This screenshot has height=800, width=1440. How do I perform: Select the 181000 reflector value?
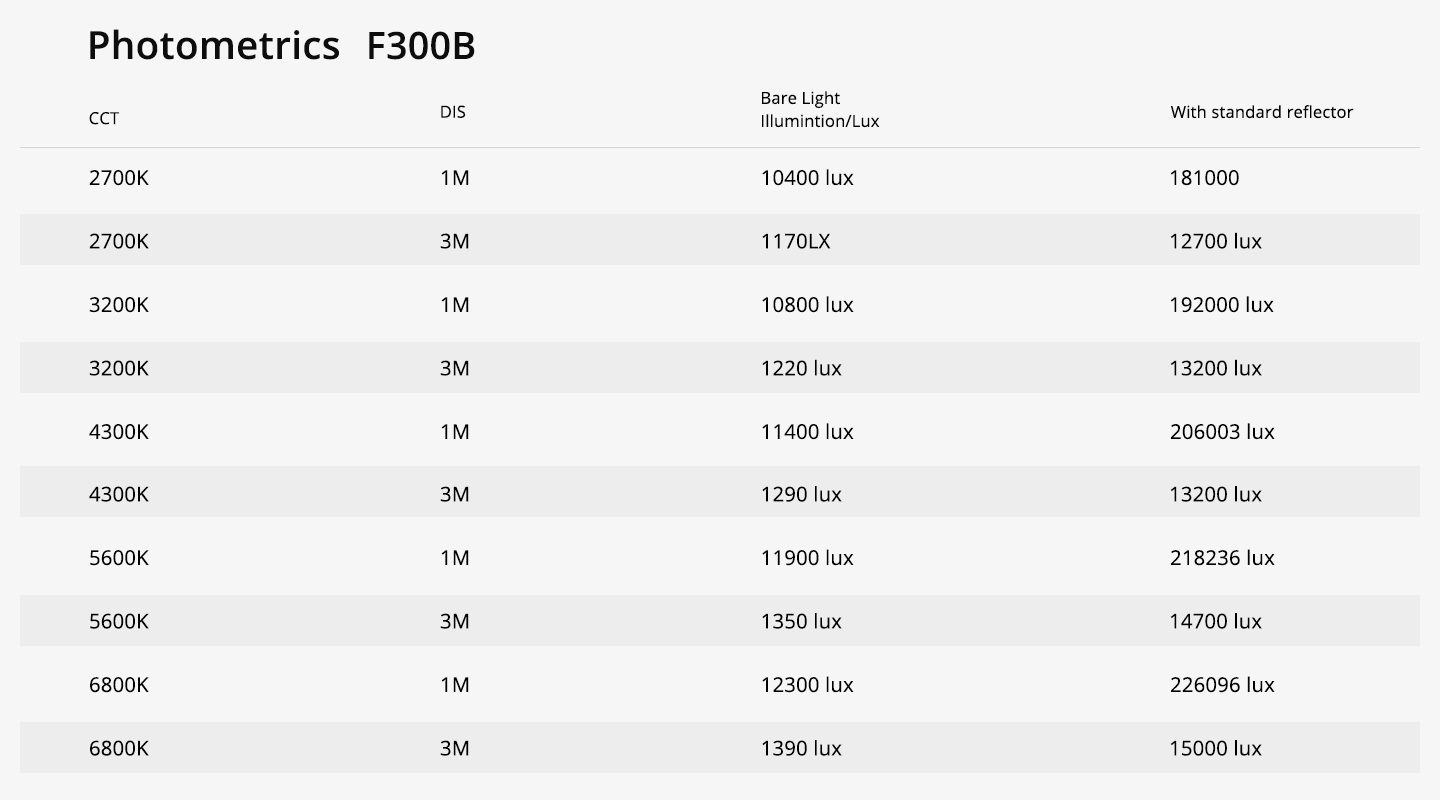(x=1204, y=178)
